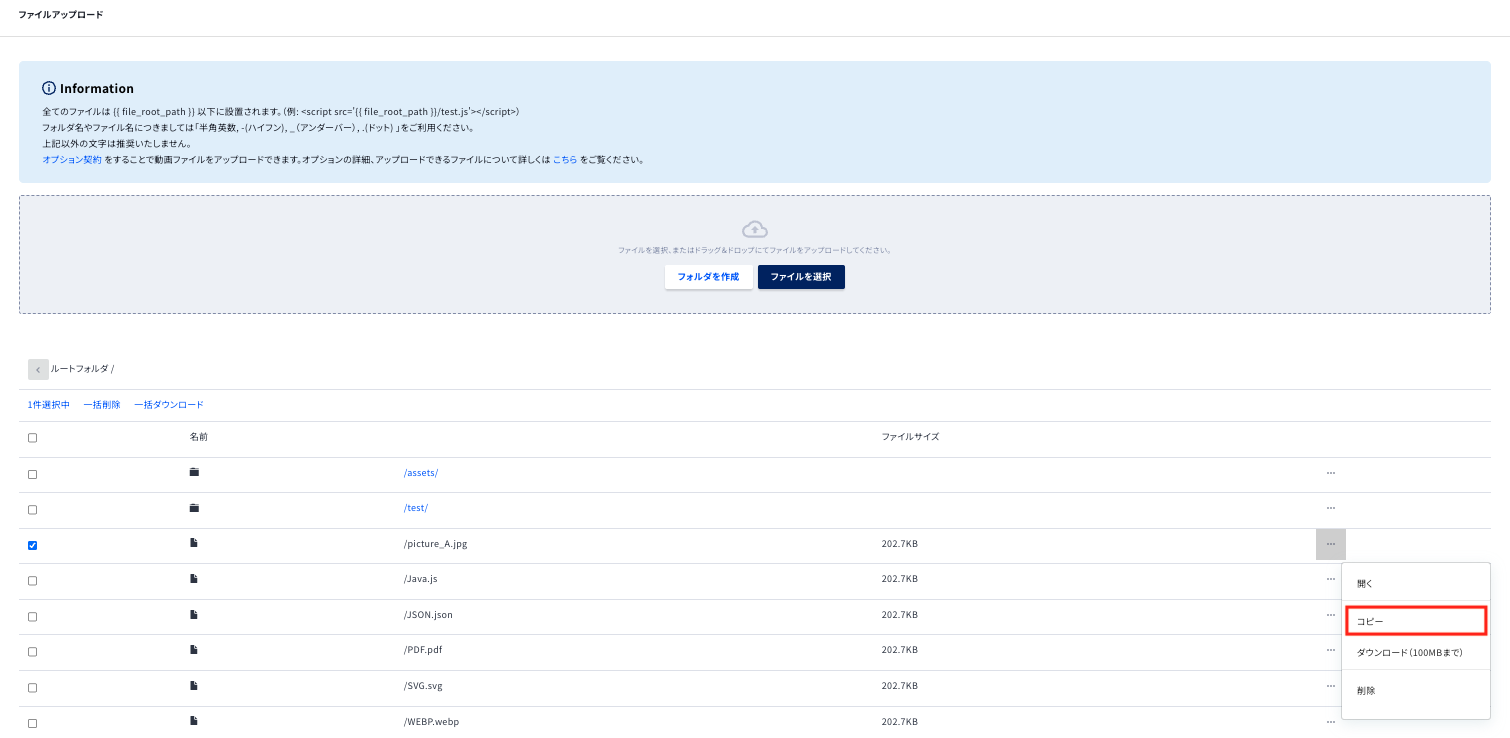Open the more-options menu for JSON.json
This screenshot has width=1510, height=738.
(x=1331, y=615)
